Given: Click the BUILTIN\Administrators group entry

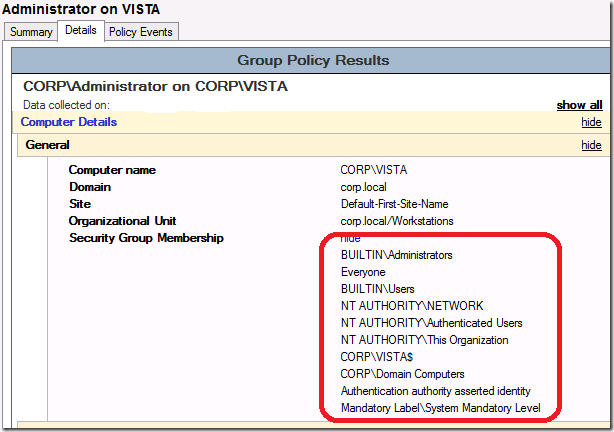Looking at the screenshot, I should [396, 255].
